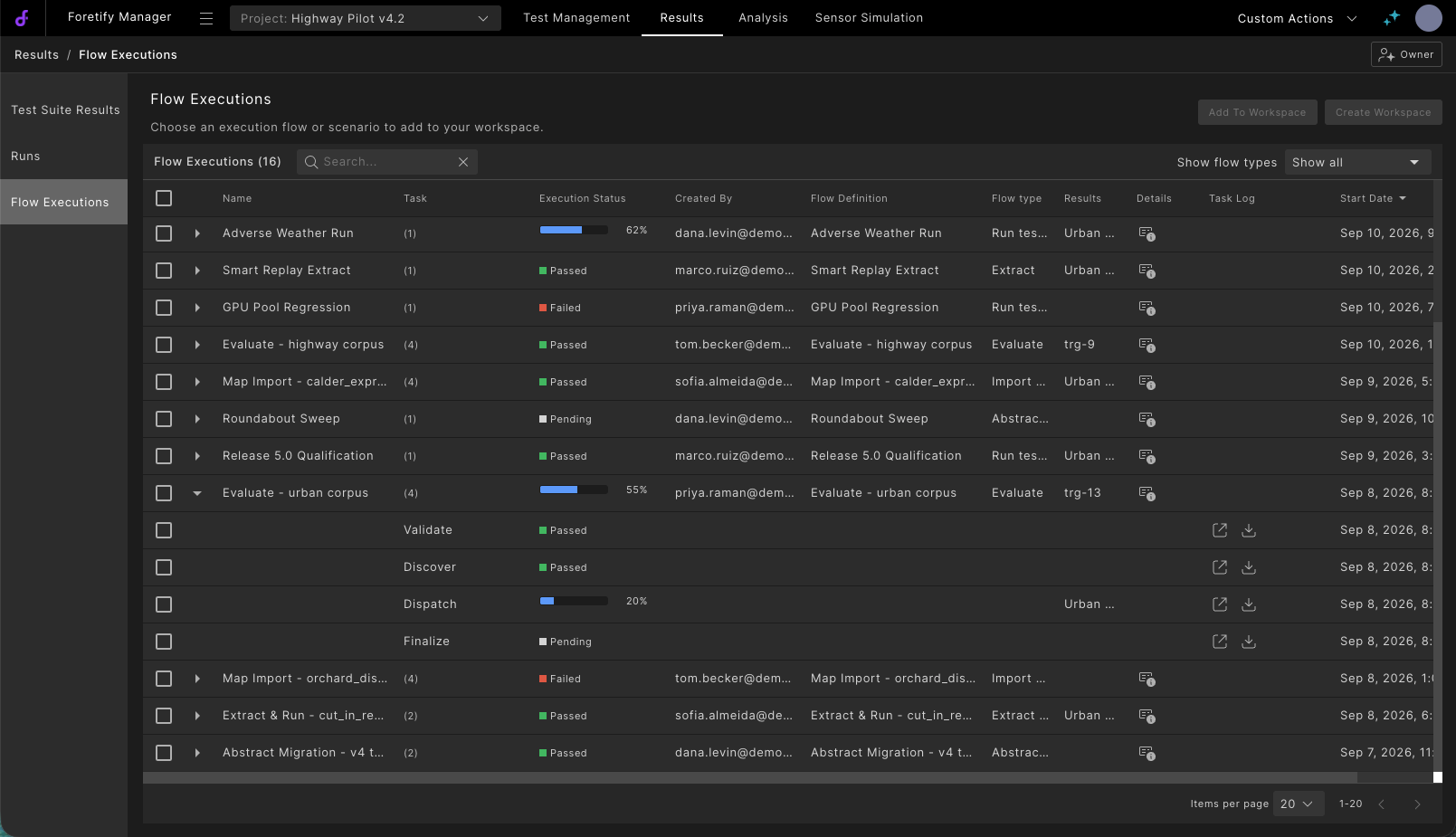
Task: Open the Items per page dropdown
Action: [x=1299, y=804]
